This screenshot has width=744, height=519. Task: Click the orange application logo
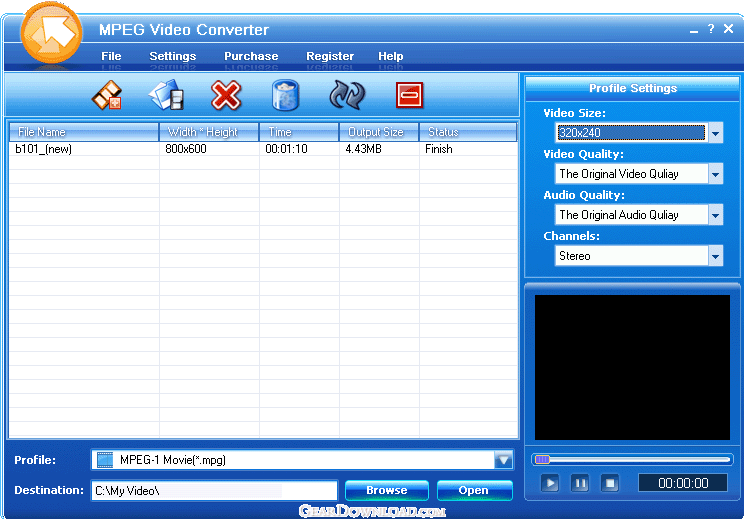(51, 32)
